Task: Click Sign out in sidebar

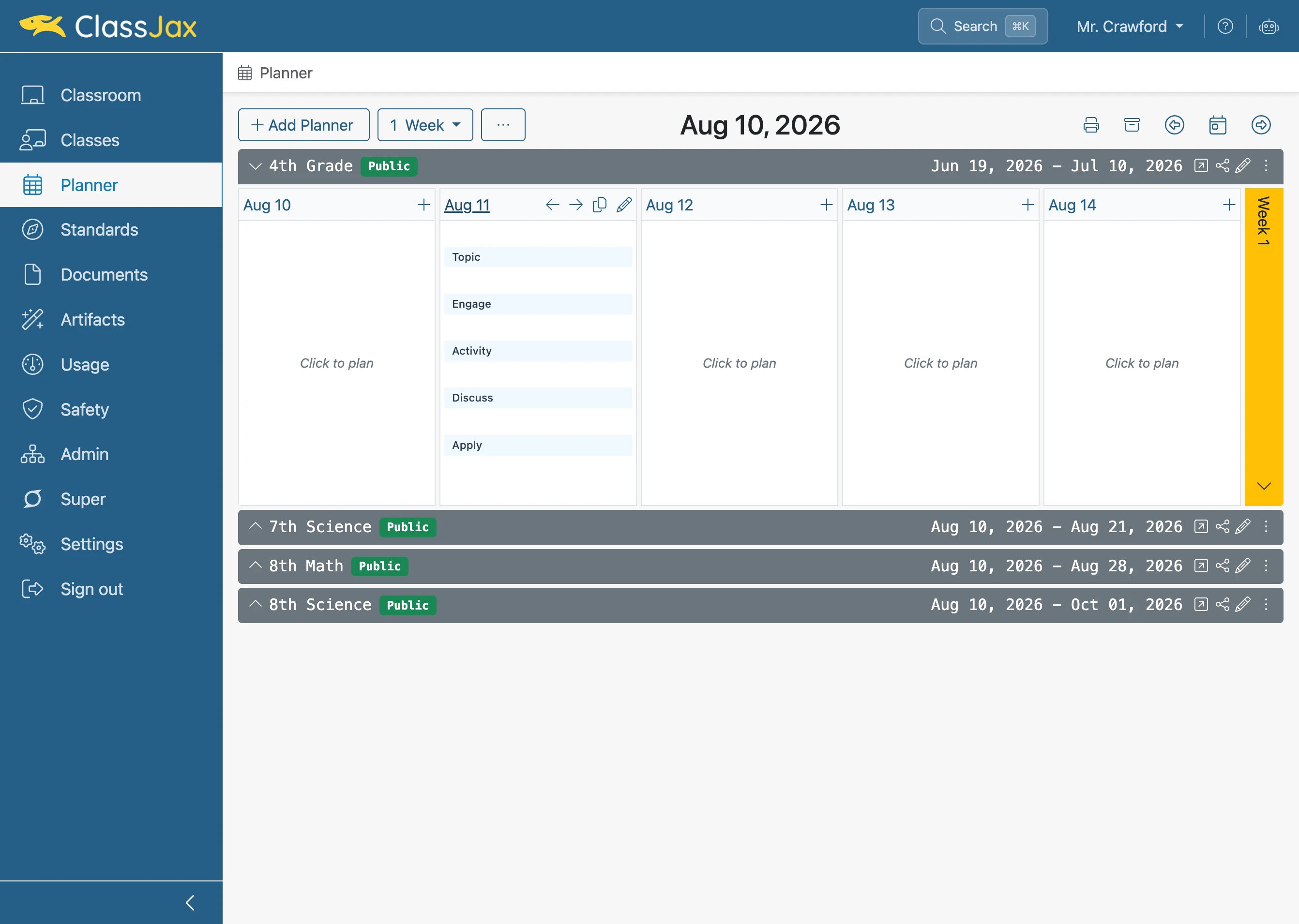Action: (x=111, y=589)
